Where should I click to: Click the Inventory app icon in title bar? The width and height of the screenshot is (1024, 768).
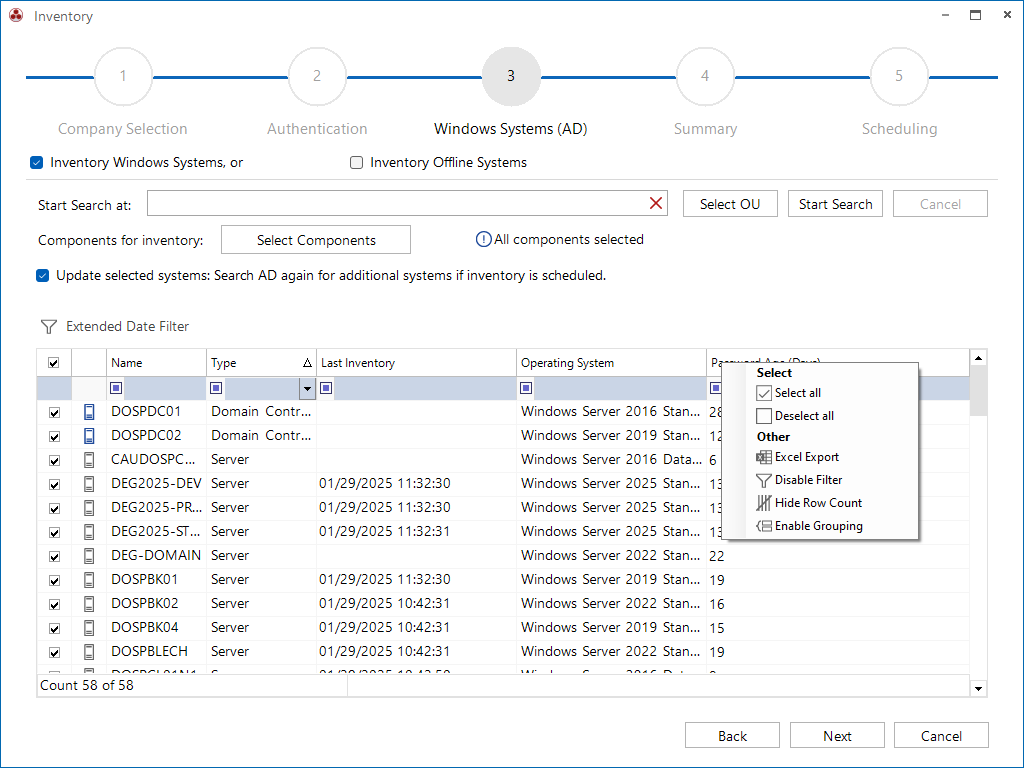click(16, 16)
